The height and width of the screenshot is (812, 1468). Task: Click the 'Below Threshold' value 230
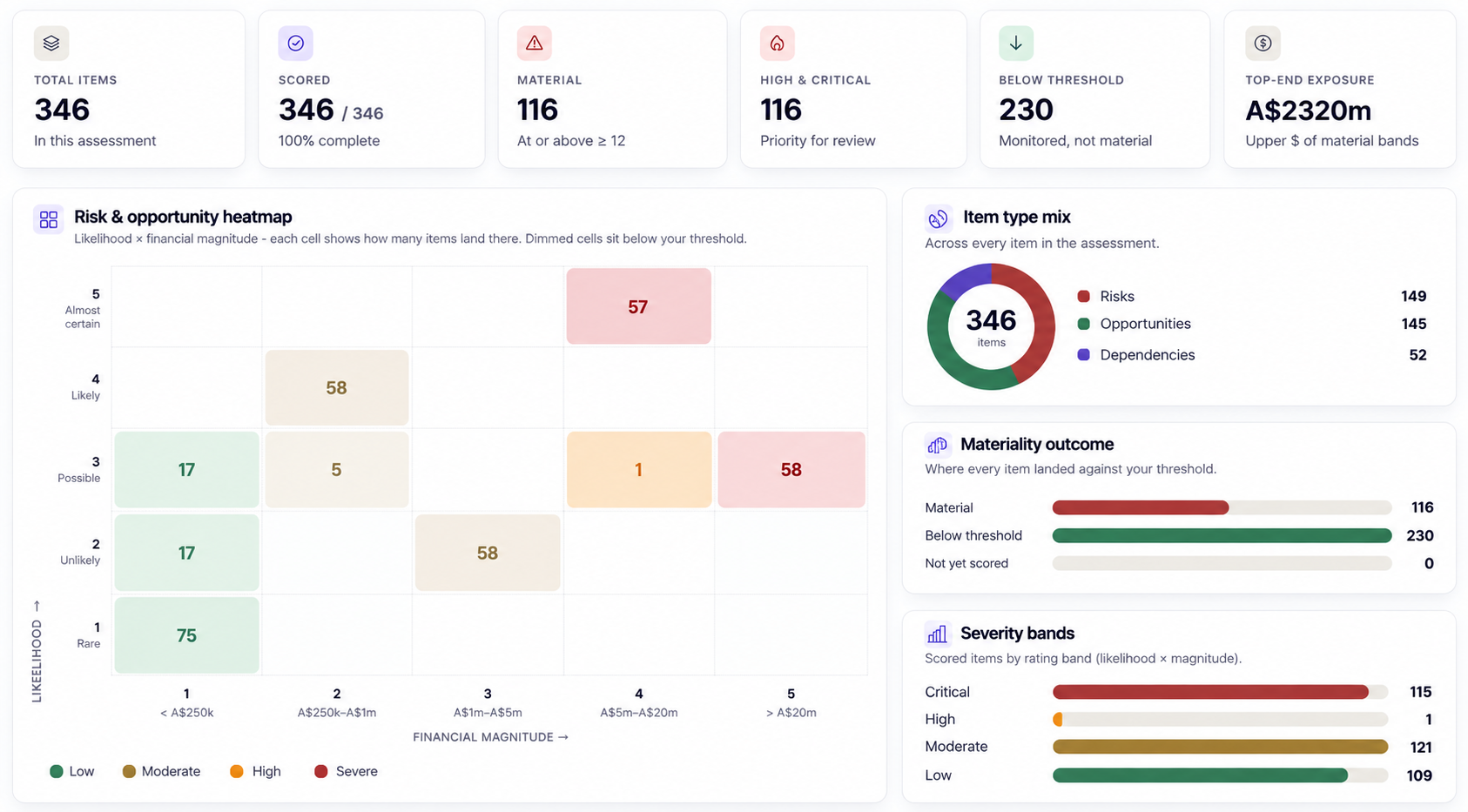tap(1026, 110)
